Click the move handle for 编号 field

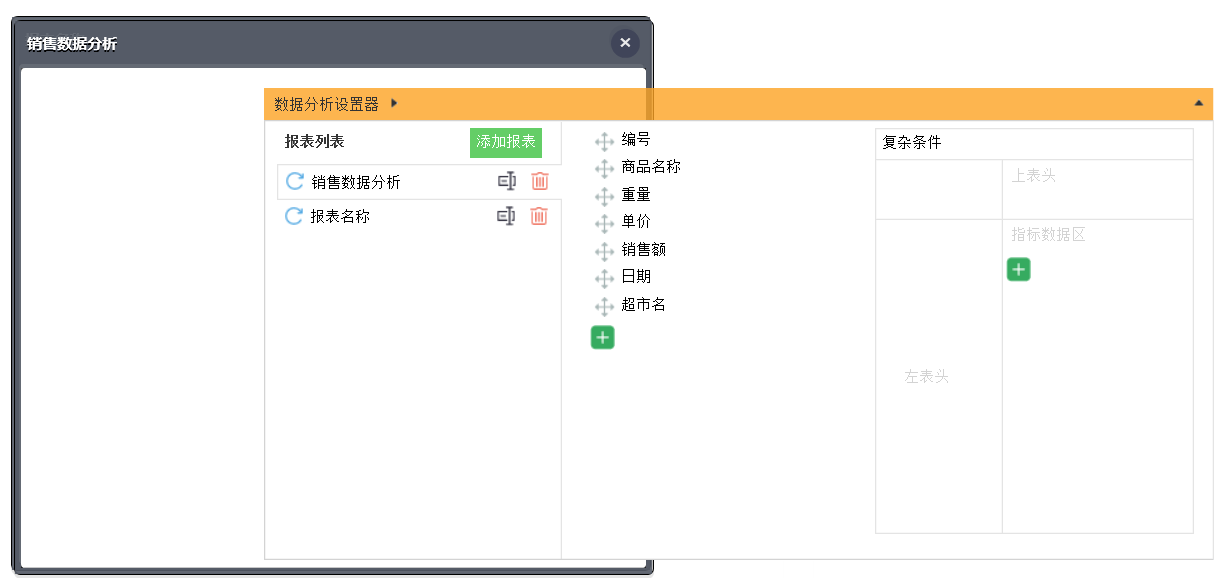(x=604, y=142)
